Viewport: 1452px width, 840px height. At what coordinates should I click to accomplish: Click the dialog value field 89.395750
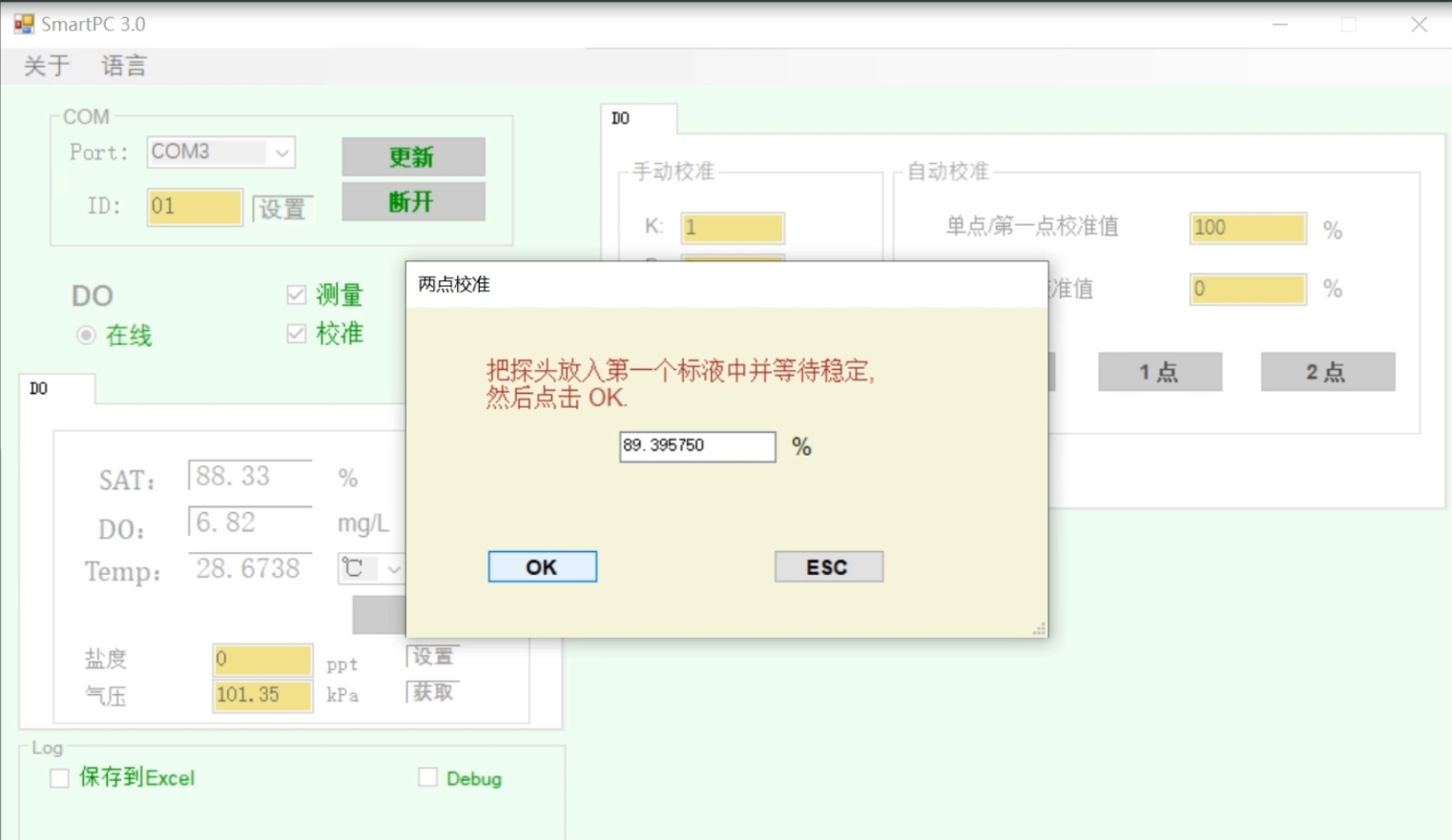tap(697, 446)
